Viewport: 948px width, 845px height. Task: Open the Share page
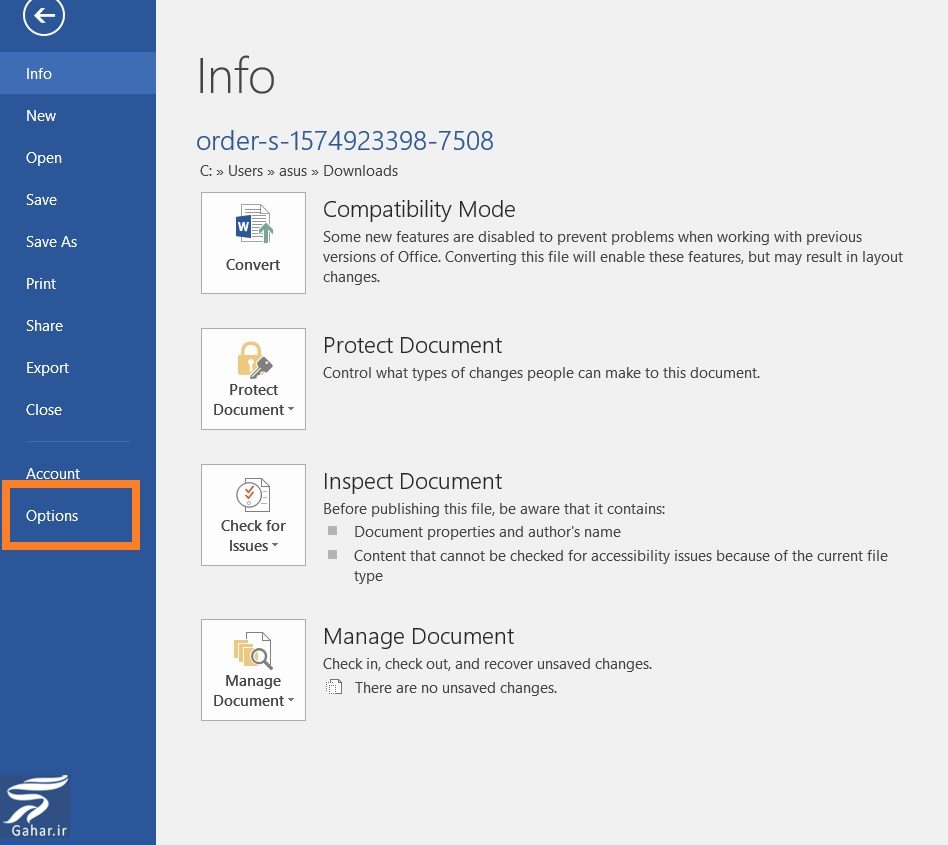pos(78,326)
